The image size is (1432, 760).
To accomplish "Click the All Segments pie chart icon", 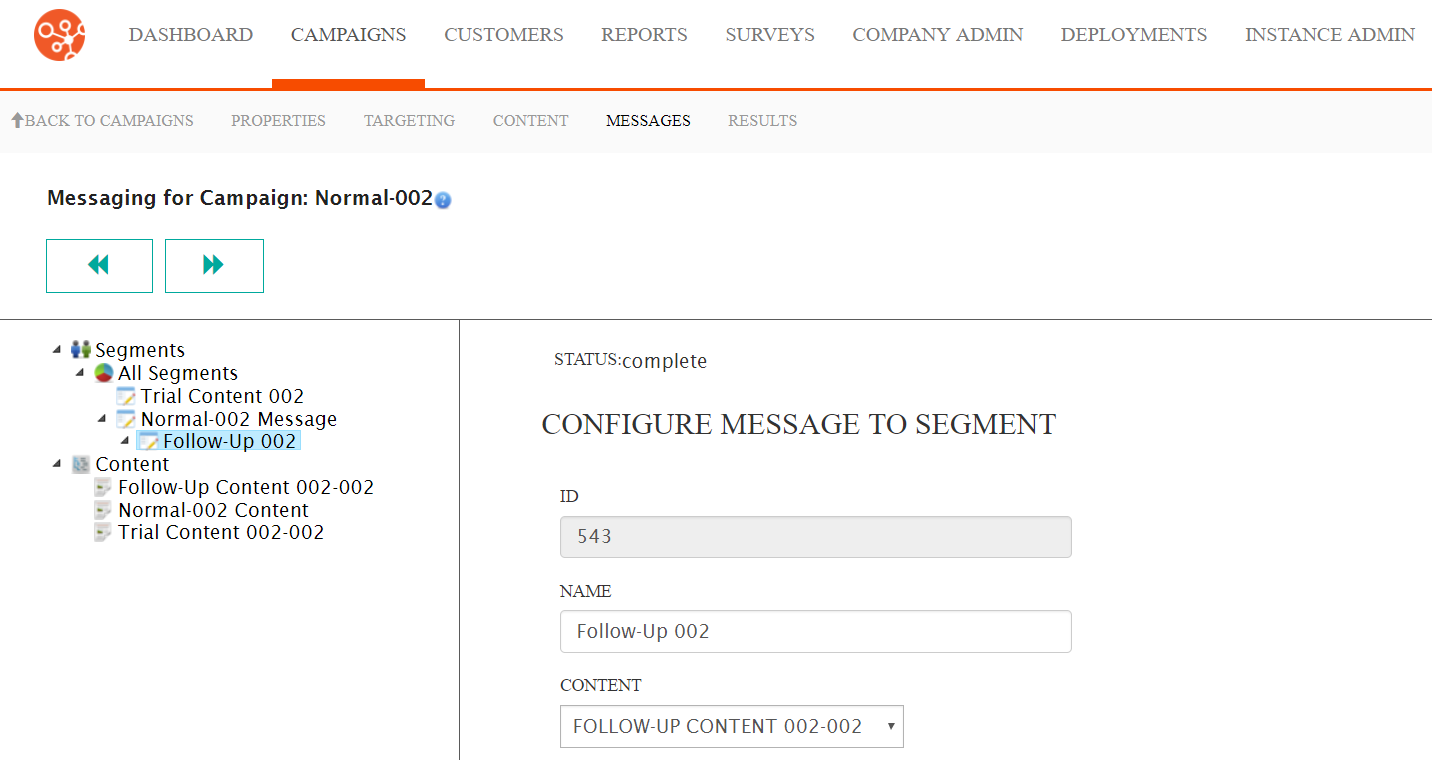I will 104,373.
